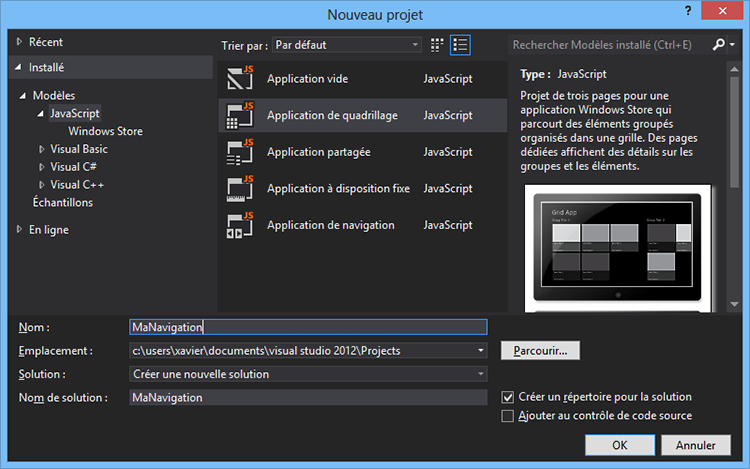The height and width of the screenshot is (469, 750).
Task: Click the Application vide template icon
Action: (238, 79)
